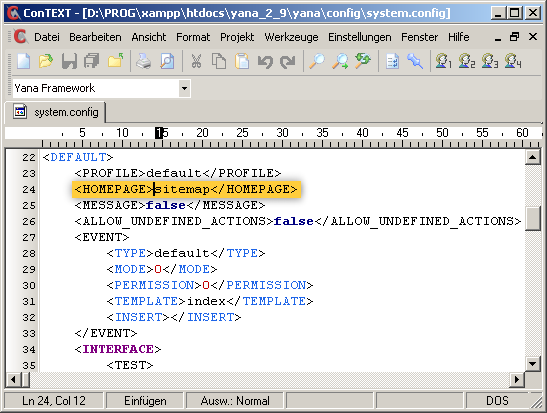Run user command 1 icon
The height and width of the screenshot is (413, 547).
click(443, 61)
